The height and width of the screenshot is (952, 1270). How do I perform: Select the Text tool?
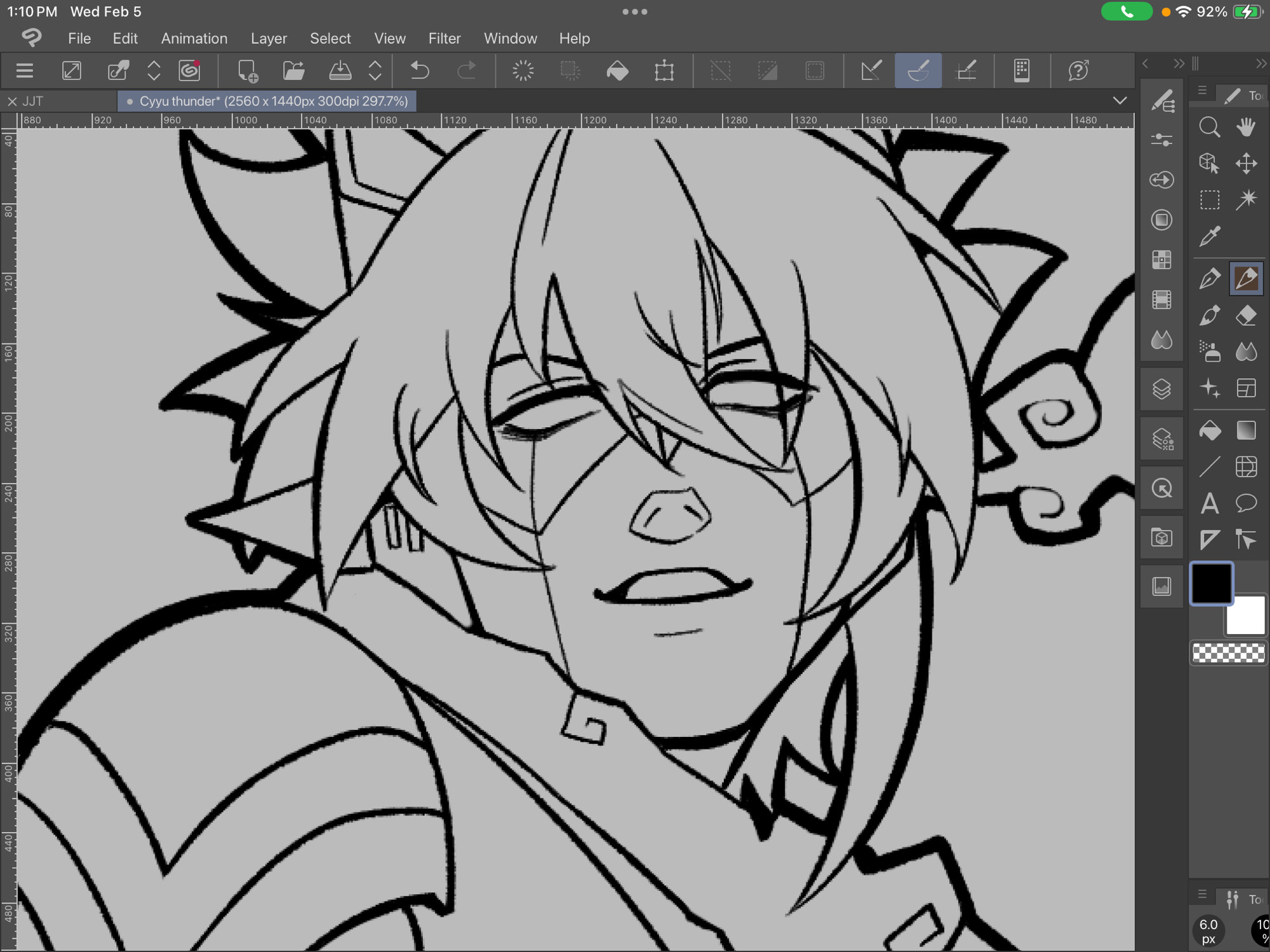(x=1210, y=504)
